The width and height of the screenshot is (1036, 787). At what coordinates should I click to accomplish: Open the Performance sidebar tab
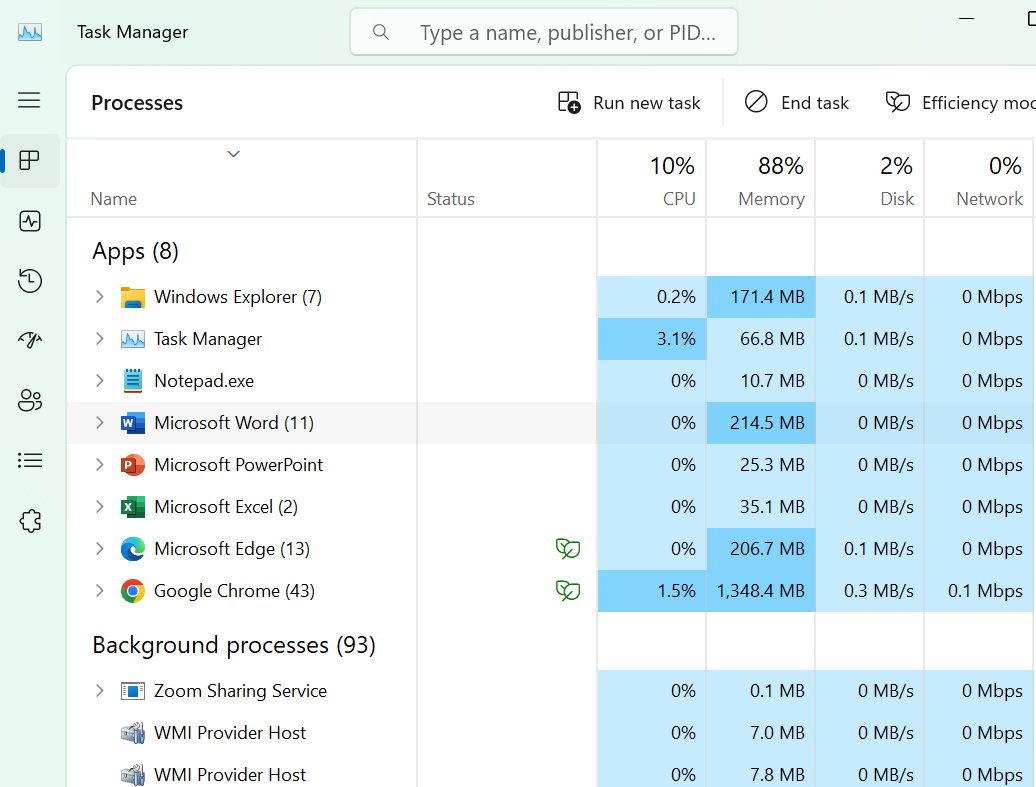pyautogui.click(x=30, y=221)
